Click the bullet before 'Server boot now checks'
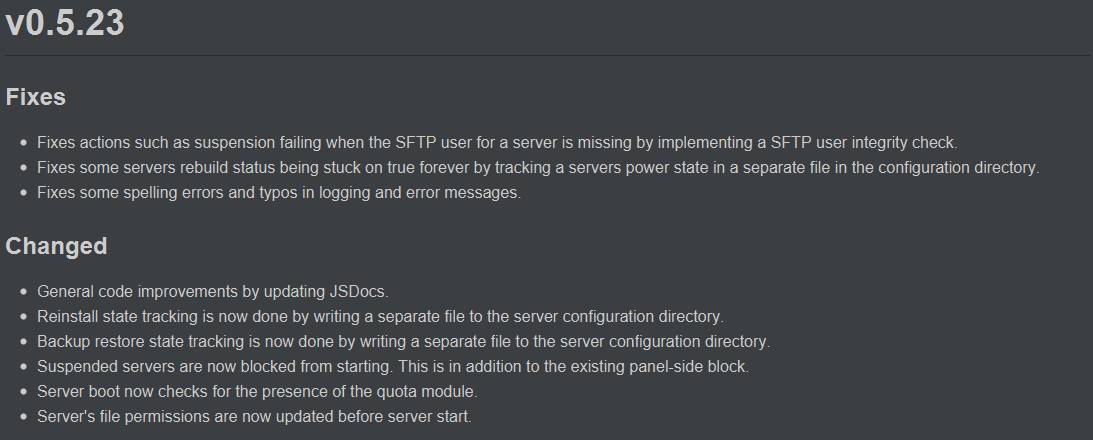Screen dimensions: 1093x440 point(23,392)
